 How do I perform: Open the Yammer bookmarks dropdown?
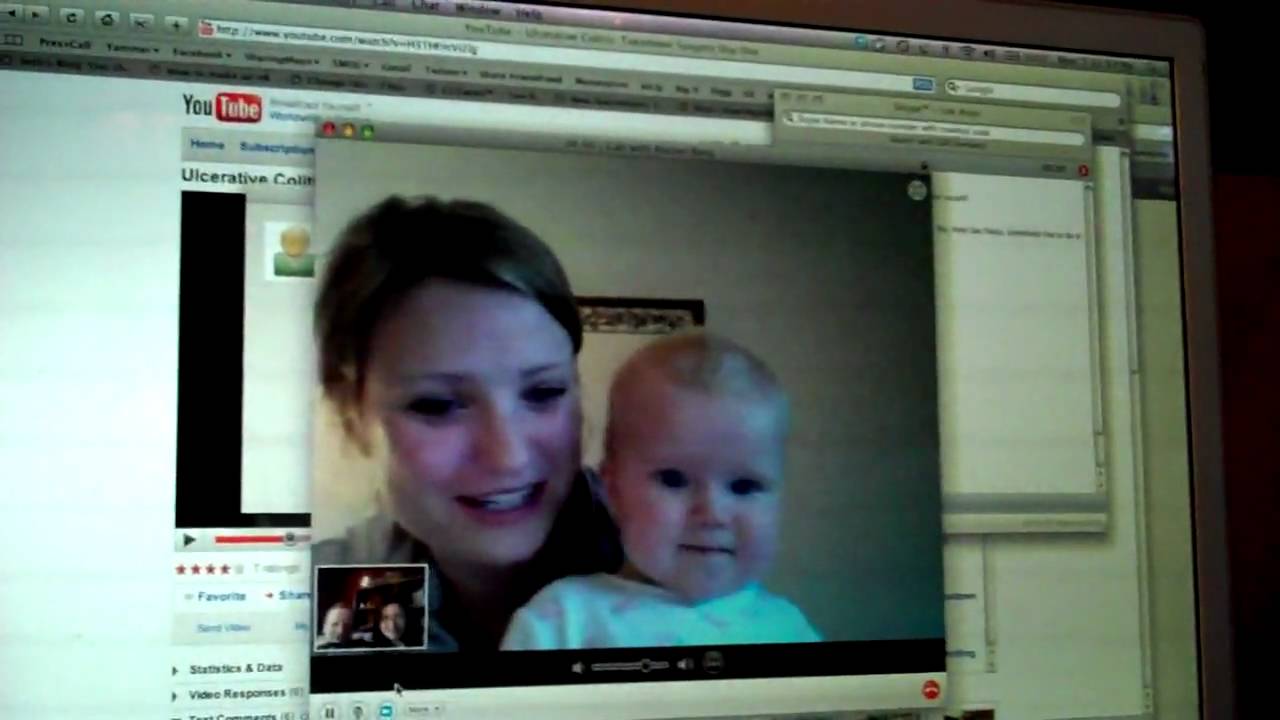pyautogui.click(x=130, y=48)
